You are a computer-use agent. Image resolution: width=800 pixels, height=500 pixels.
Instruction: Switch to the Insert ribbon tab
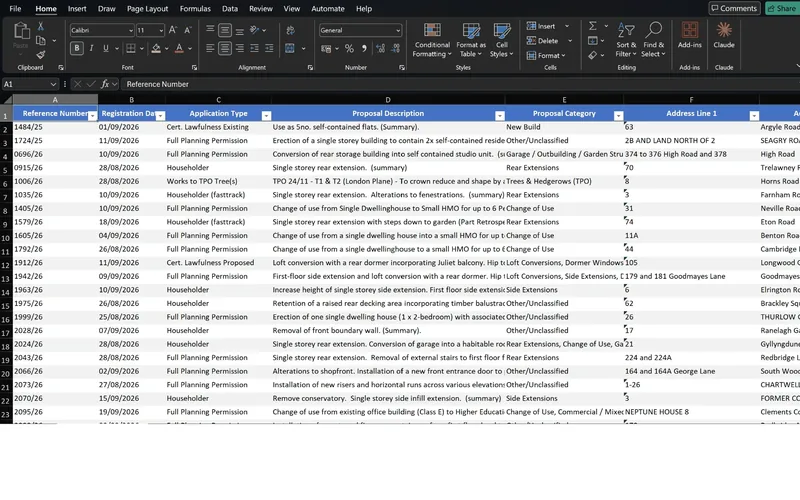(77, 9)
